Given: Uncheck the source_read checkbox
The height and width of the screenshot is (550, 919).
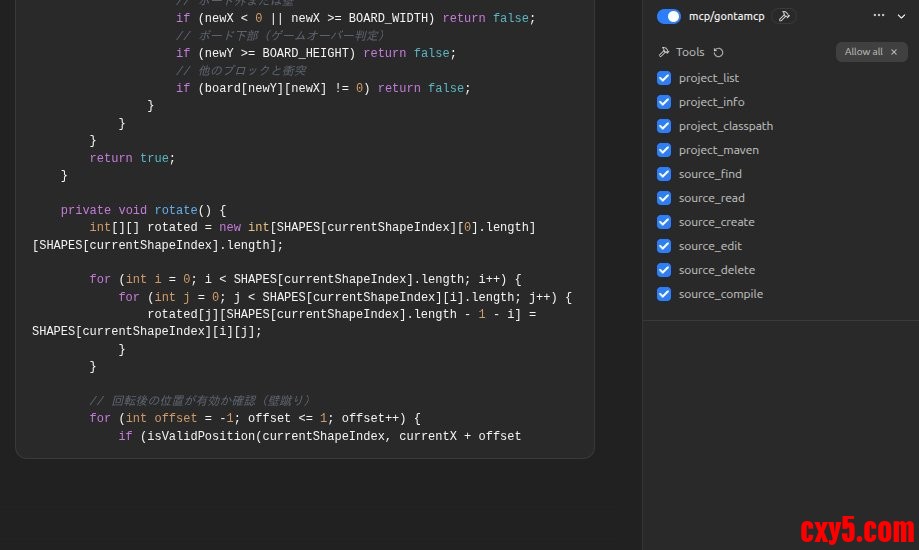Looking at the screenshot, I should point(664,198).
